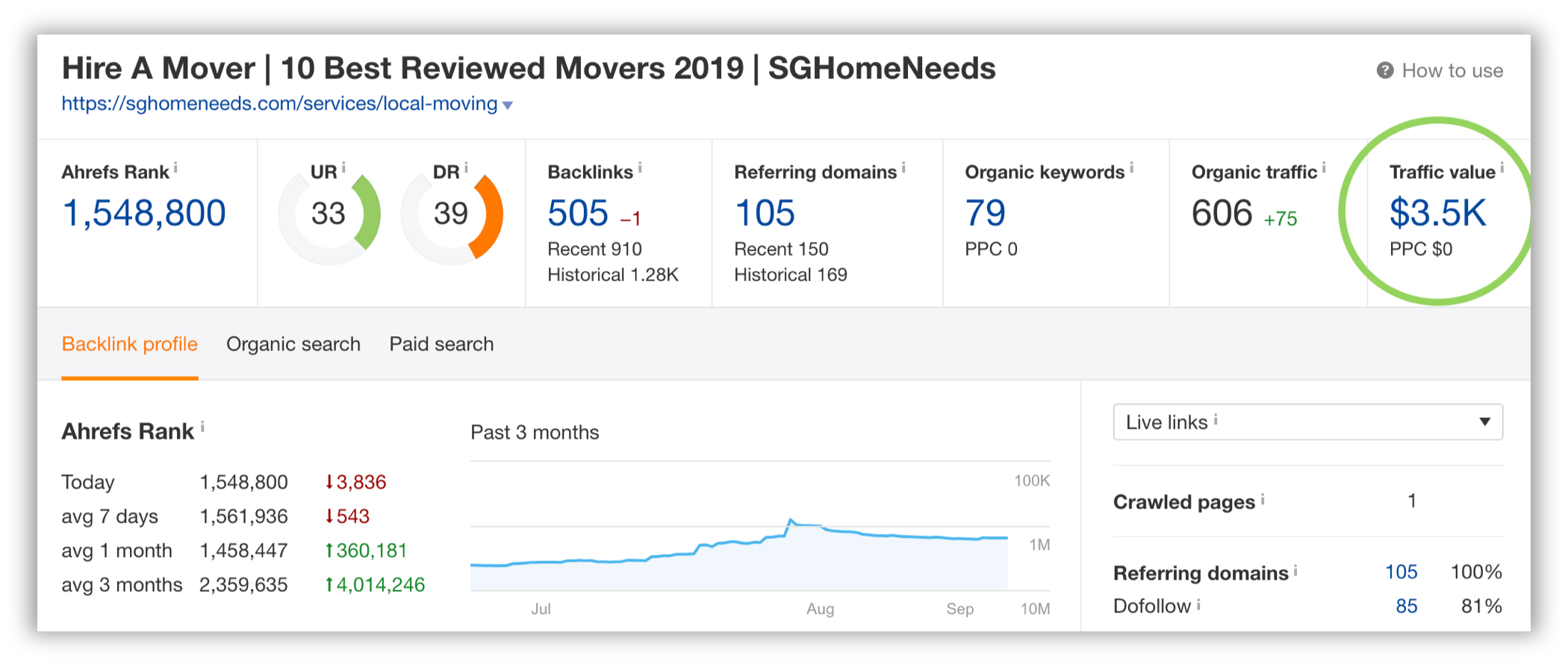Show info for Referring domains in sidebar
The height and width of the screenshot is (664, 1568).
point(1295,570)
